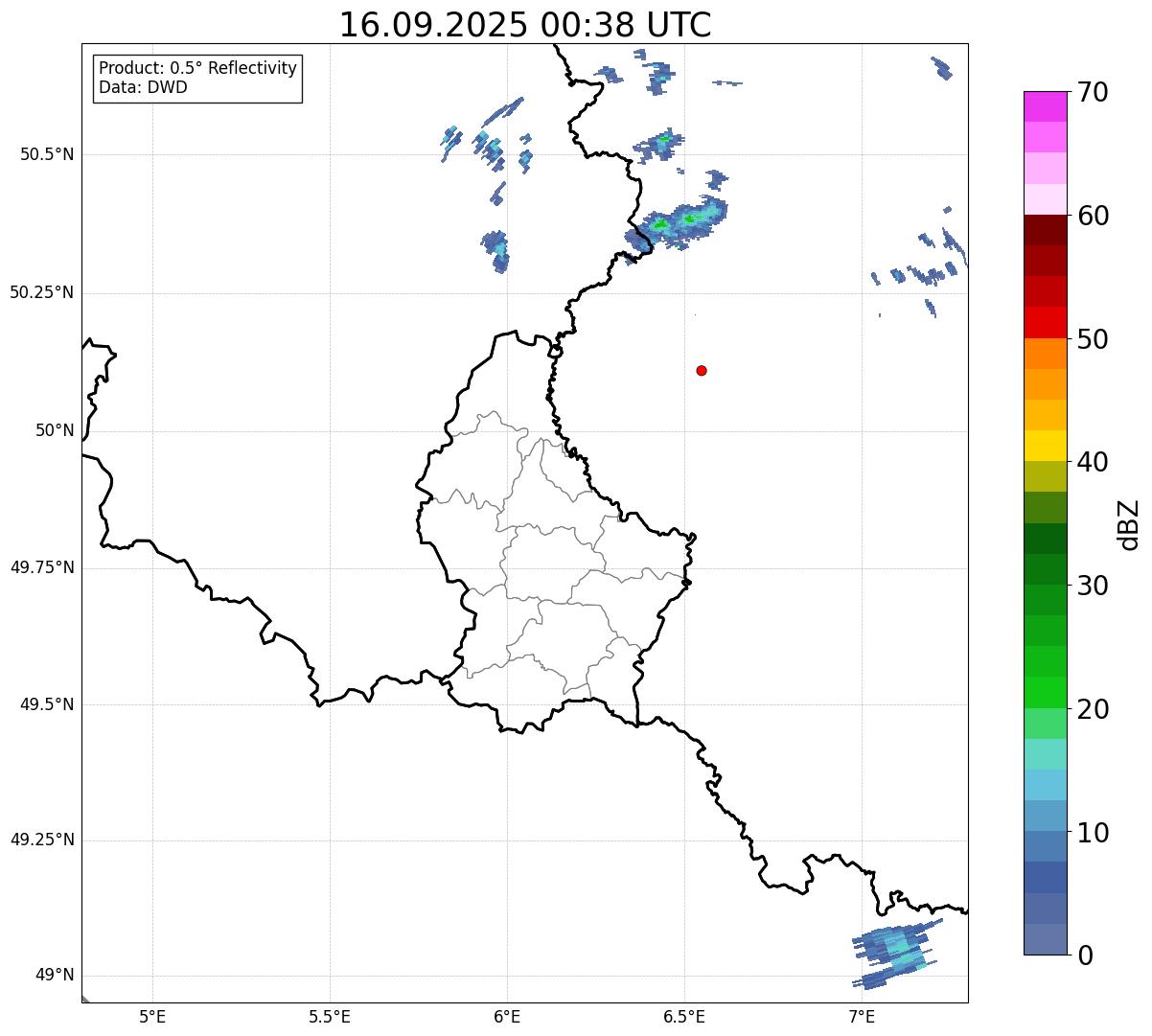Click the longitude label 5°E

[x=152, y=1016]
